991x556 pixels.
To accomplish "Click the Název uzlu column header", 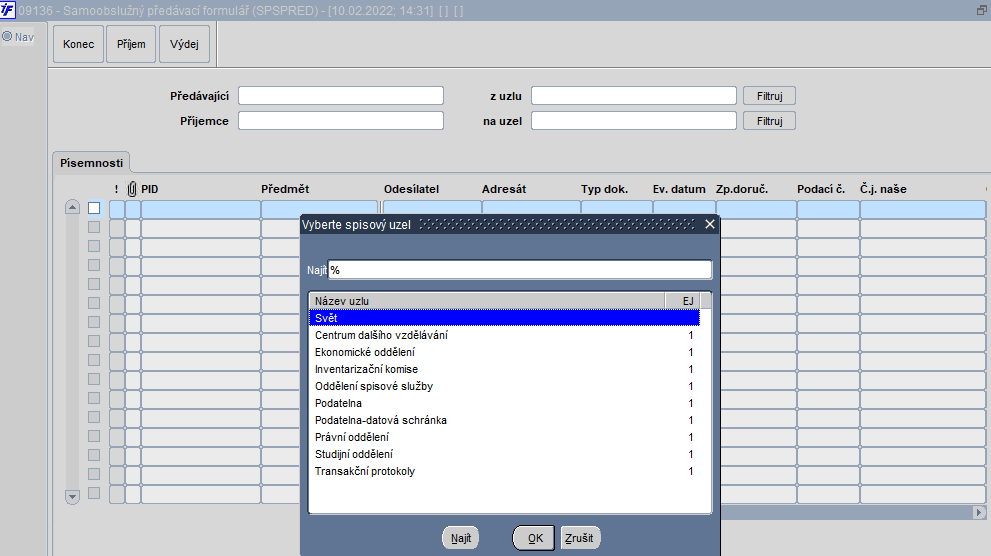I will tap(487, 301).
